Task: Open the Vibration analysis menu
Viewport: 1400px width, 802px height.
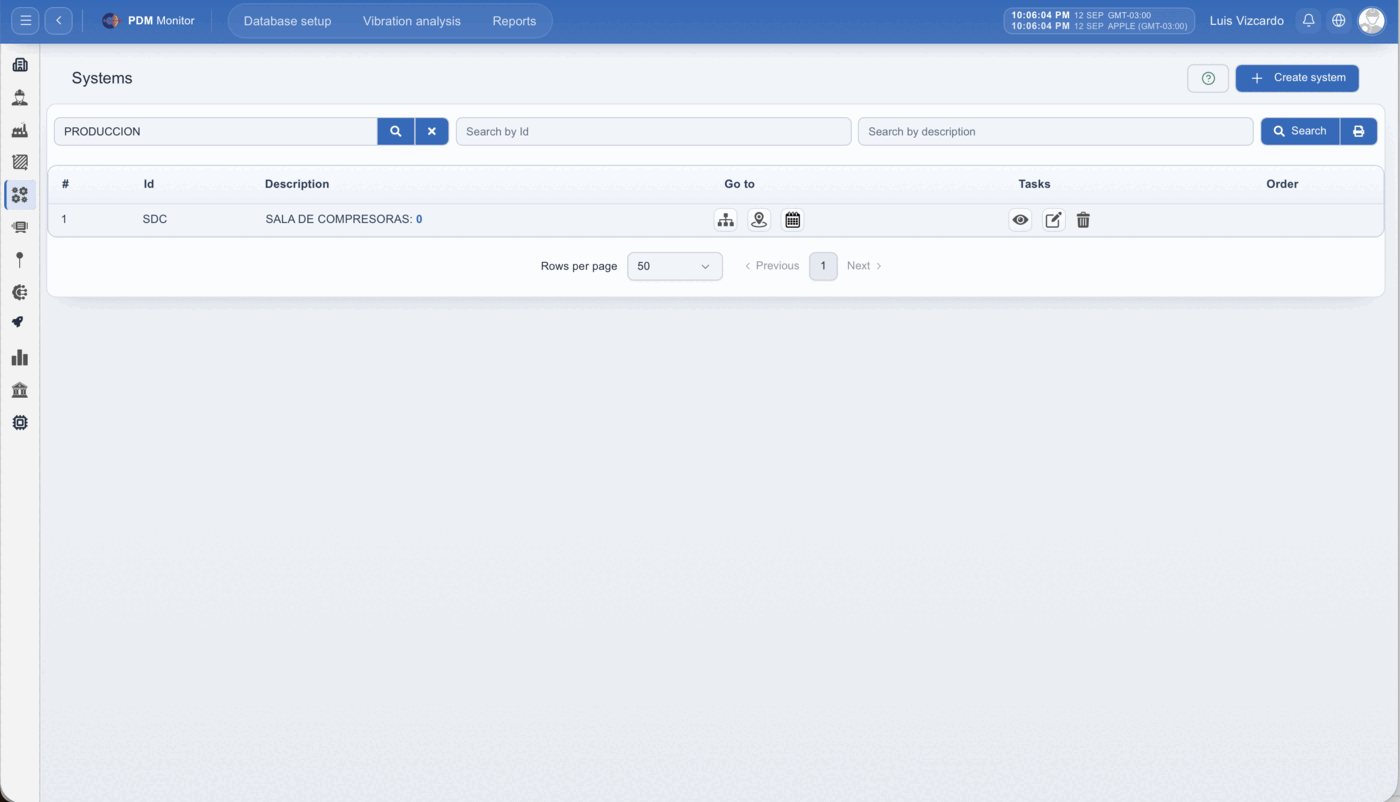Action: click(x=412, y=21)
